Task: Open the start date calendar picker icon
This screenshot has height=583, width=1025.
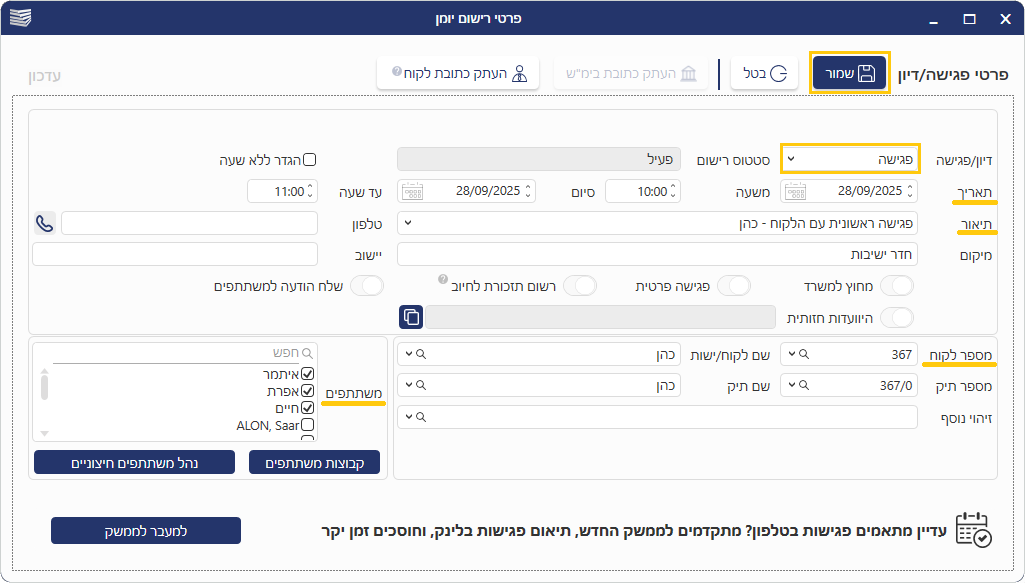Action: tap(796, 191)
